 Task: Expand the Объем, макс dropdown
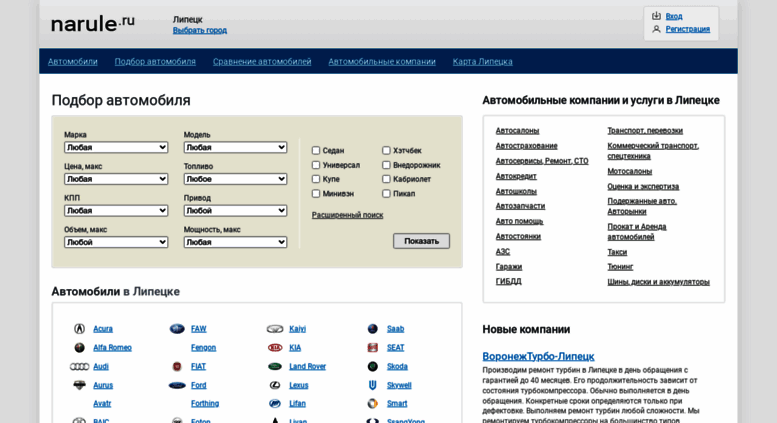point(116,242)
